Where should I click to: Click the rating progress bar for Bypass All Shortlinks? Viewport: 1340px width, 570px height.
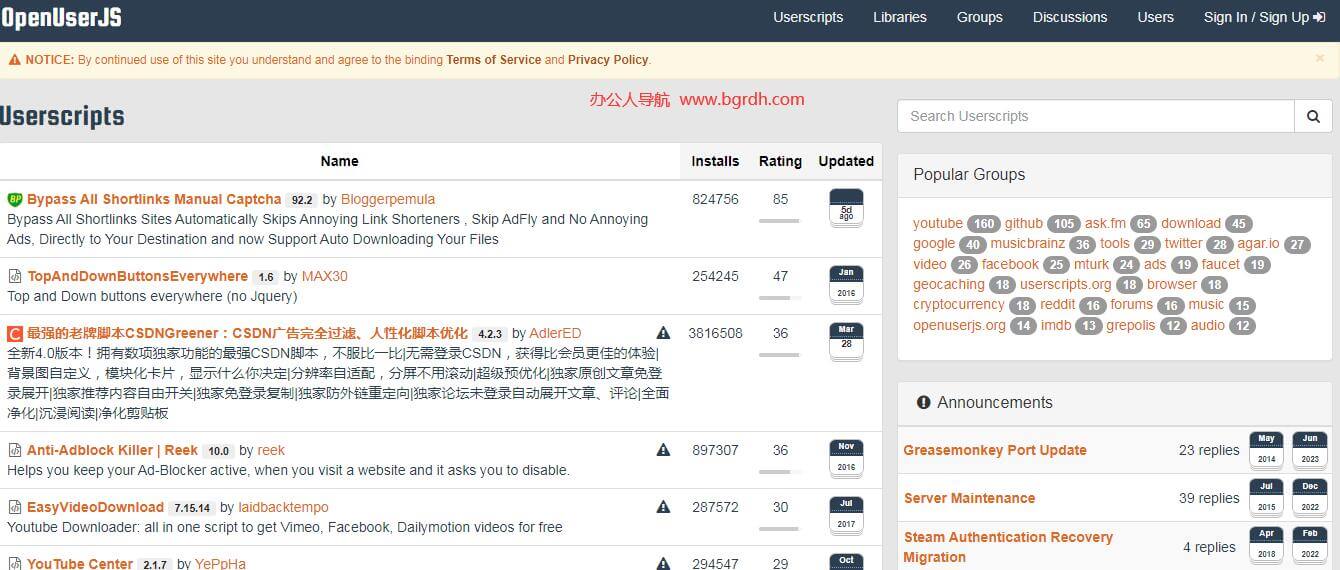coord(780,220)
